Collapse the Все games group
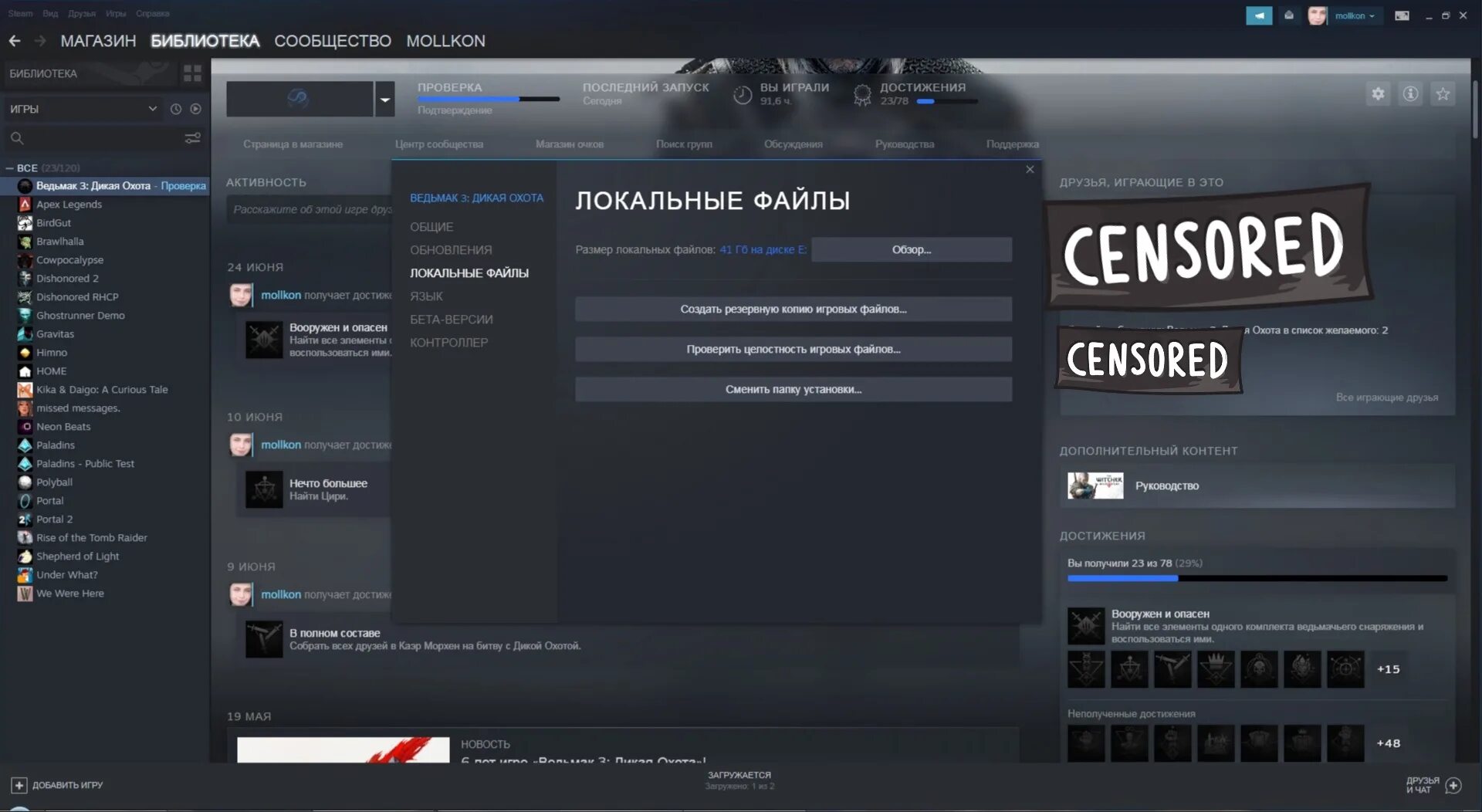Image resolution: width=1482 pixels, height=812 pixels. [x=9, y=167]
